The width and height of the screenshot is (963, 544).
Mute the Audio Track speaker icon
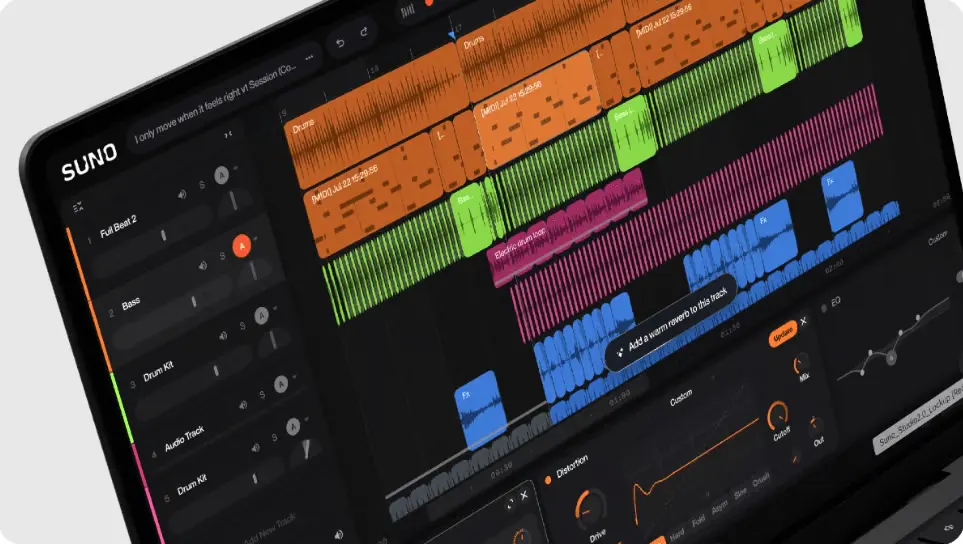coord(243,405)
